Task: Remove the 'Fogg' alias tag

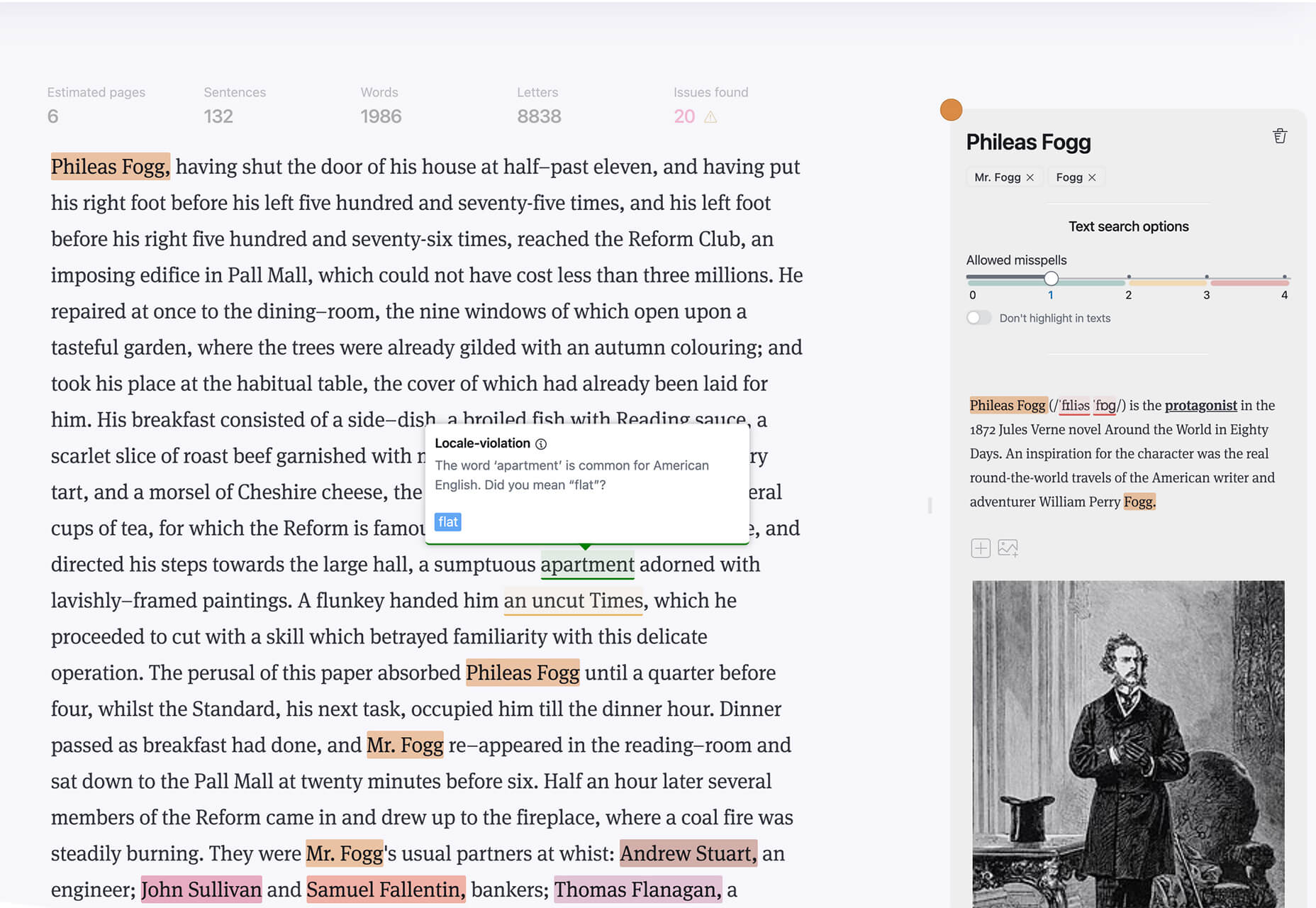Action: (x=1092, y=177)
